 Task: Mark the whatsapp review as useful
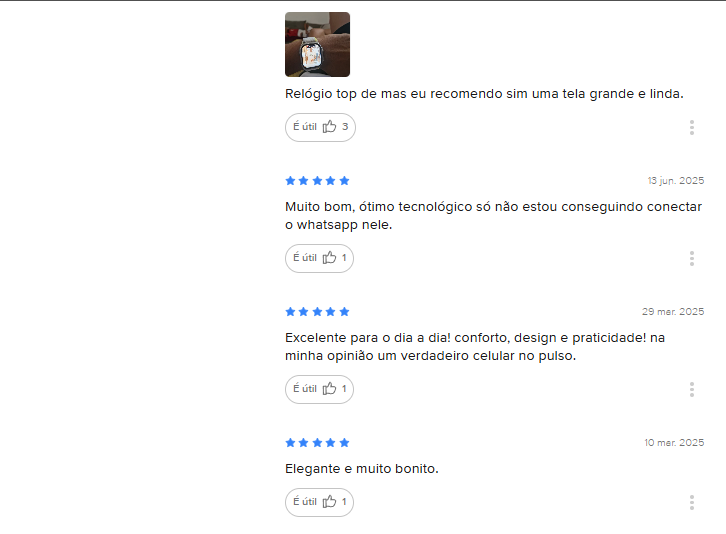(x=319, y=258)
